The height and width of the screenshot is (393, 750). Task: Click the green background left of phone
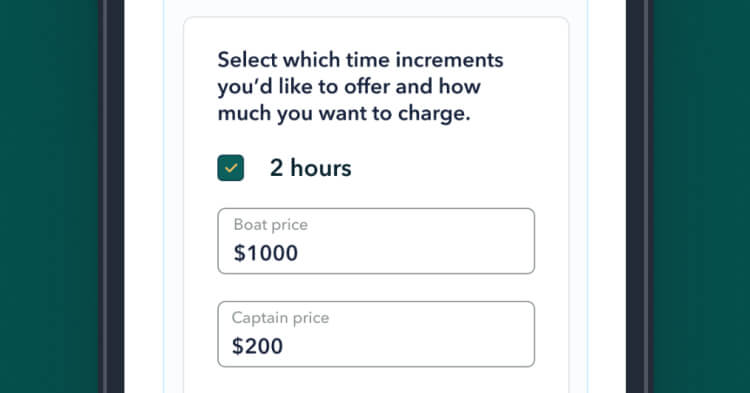point(49,196)
